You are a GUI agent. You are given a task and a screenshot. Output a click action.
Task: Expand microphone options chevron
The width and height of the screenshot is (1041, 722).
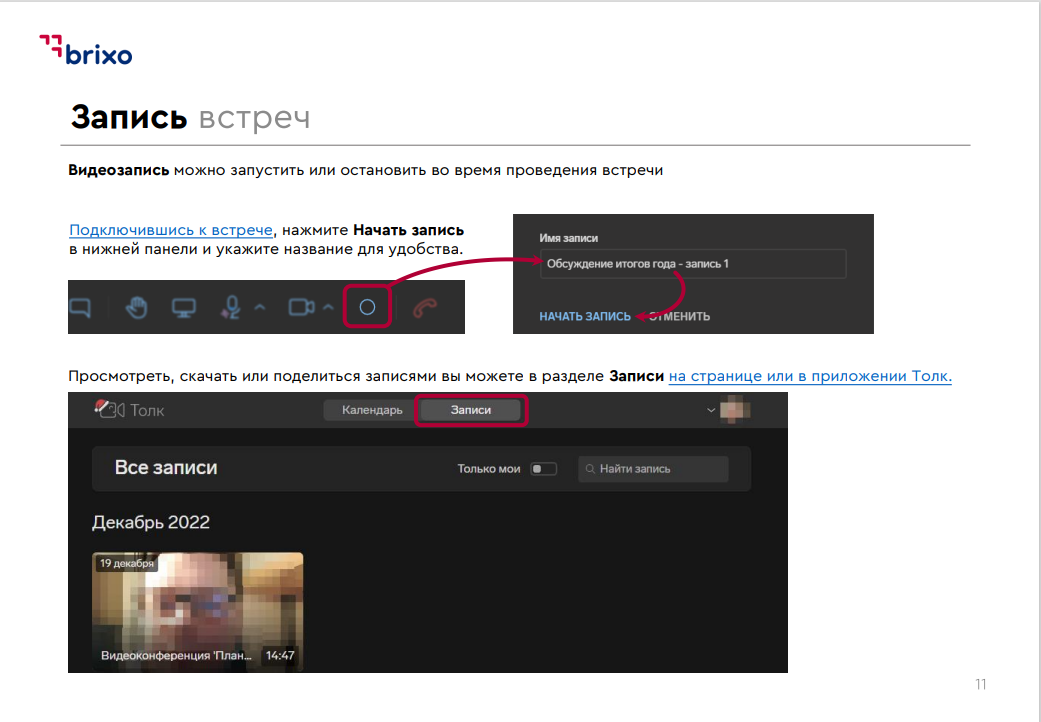(259, 308)
